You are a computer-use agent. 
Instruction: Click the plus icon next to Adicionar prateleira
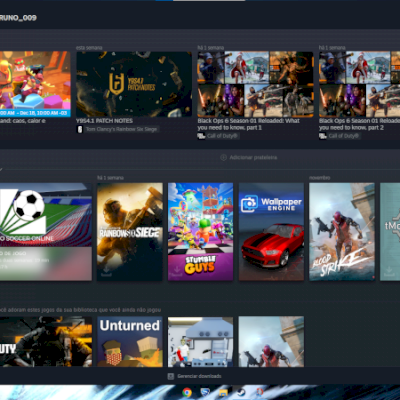(x=223, y=157)
